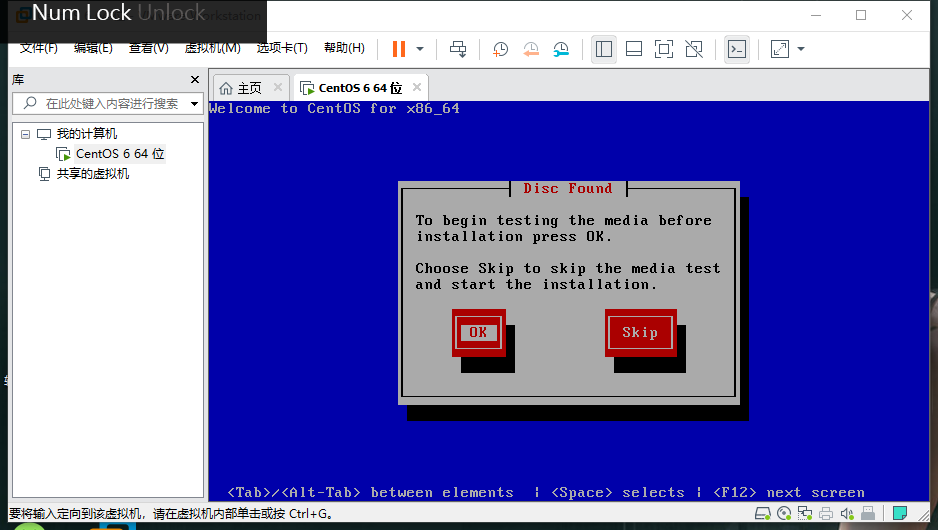Screen dimensions: 938x530
Task: Close the 库 library panel
Action: tap(194, 80)
